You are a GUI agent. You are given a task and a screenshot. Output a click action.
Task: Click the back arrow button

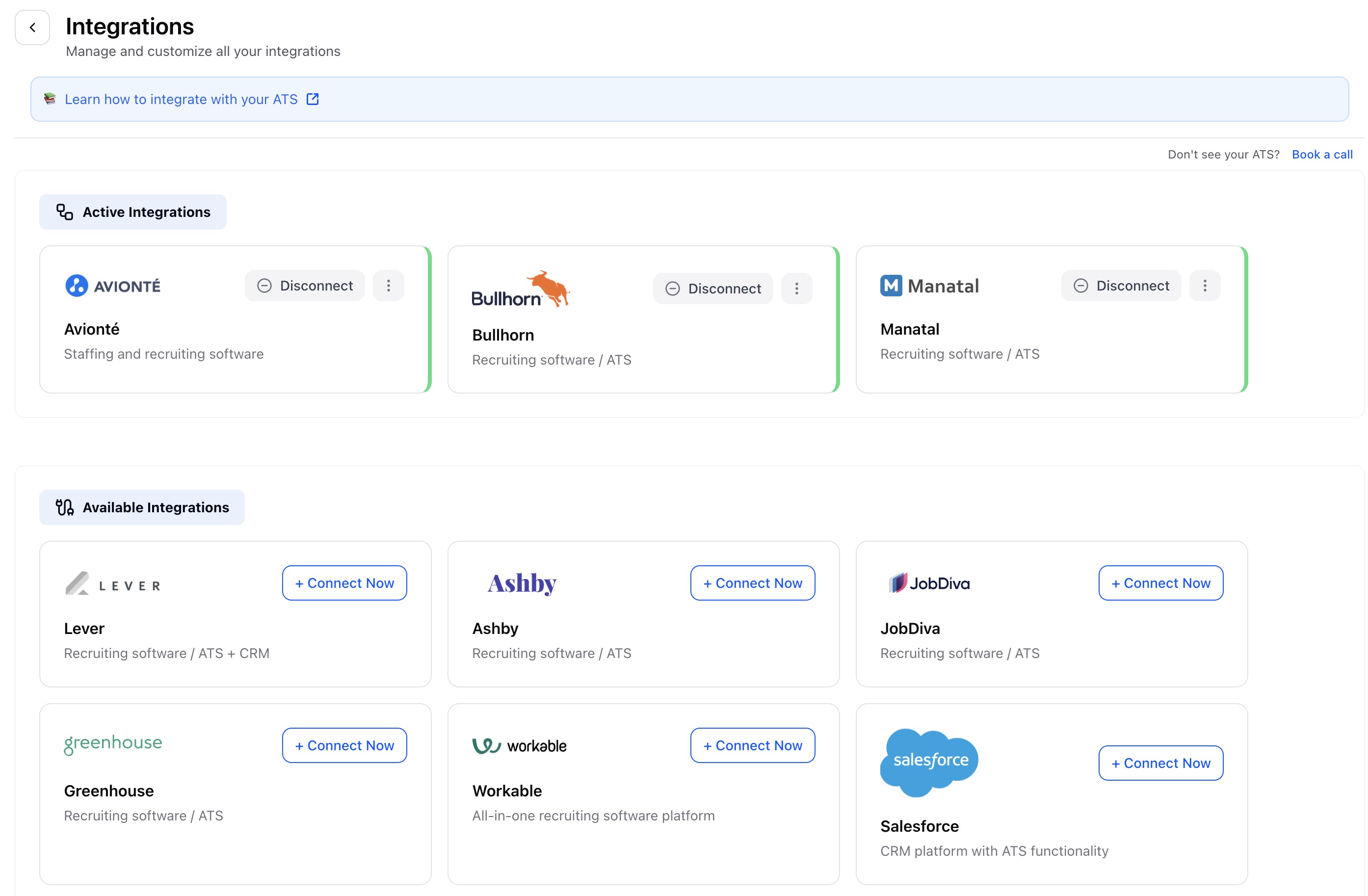(x=32, y=27)
